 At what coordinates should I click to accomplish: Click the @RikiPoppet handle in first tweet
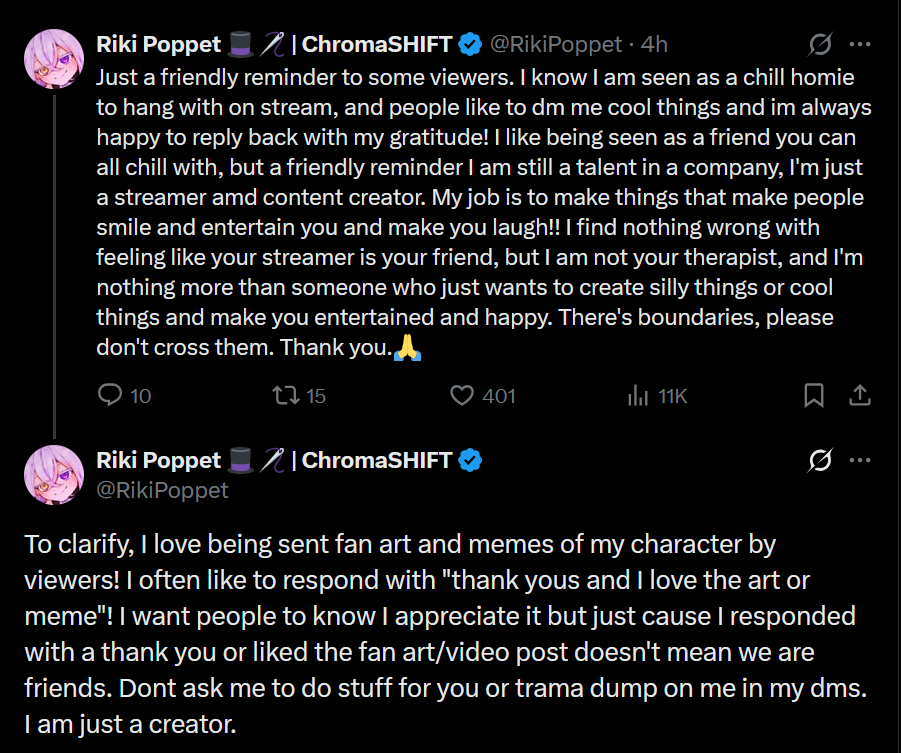tap(554, 45)
